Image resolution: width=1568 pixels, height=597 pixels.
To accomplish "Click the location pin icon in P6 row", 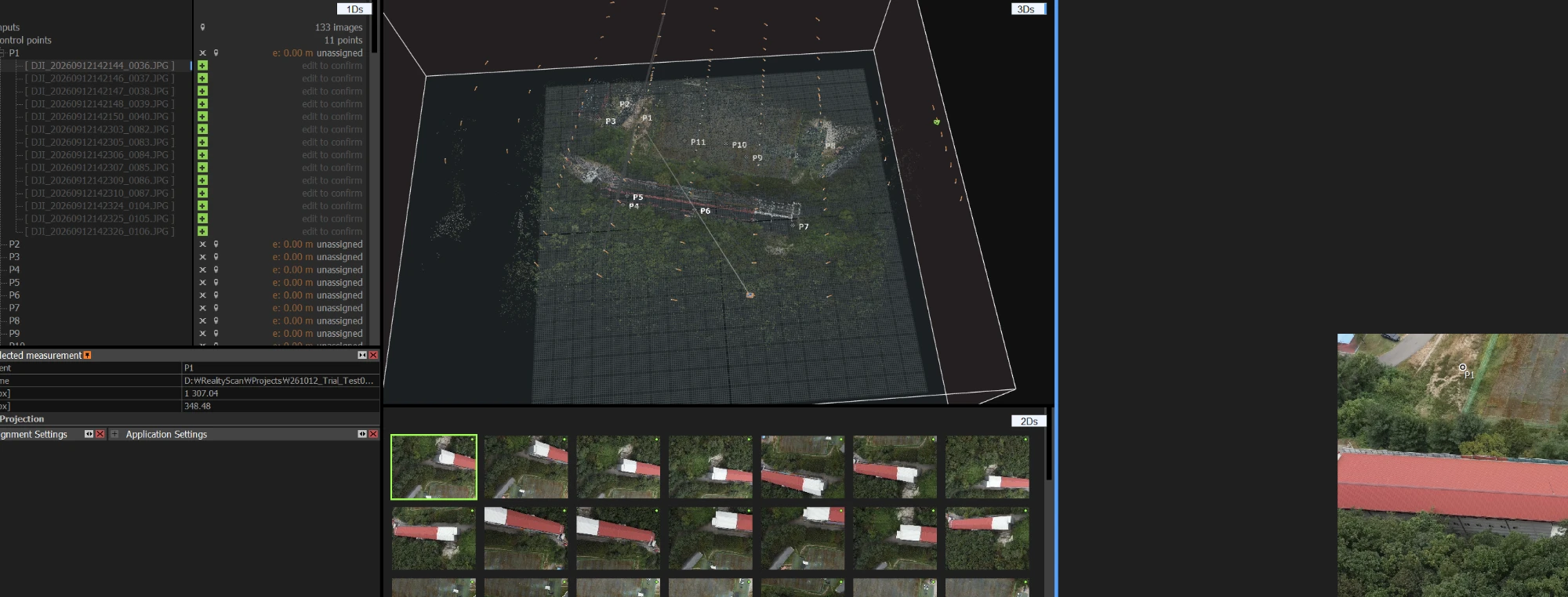I will tap(216, 295).
